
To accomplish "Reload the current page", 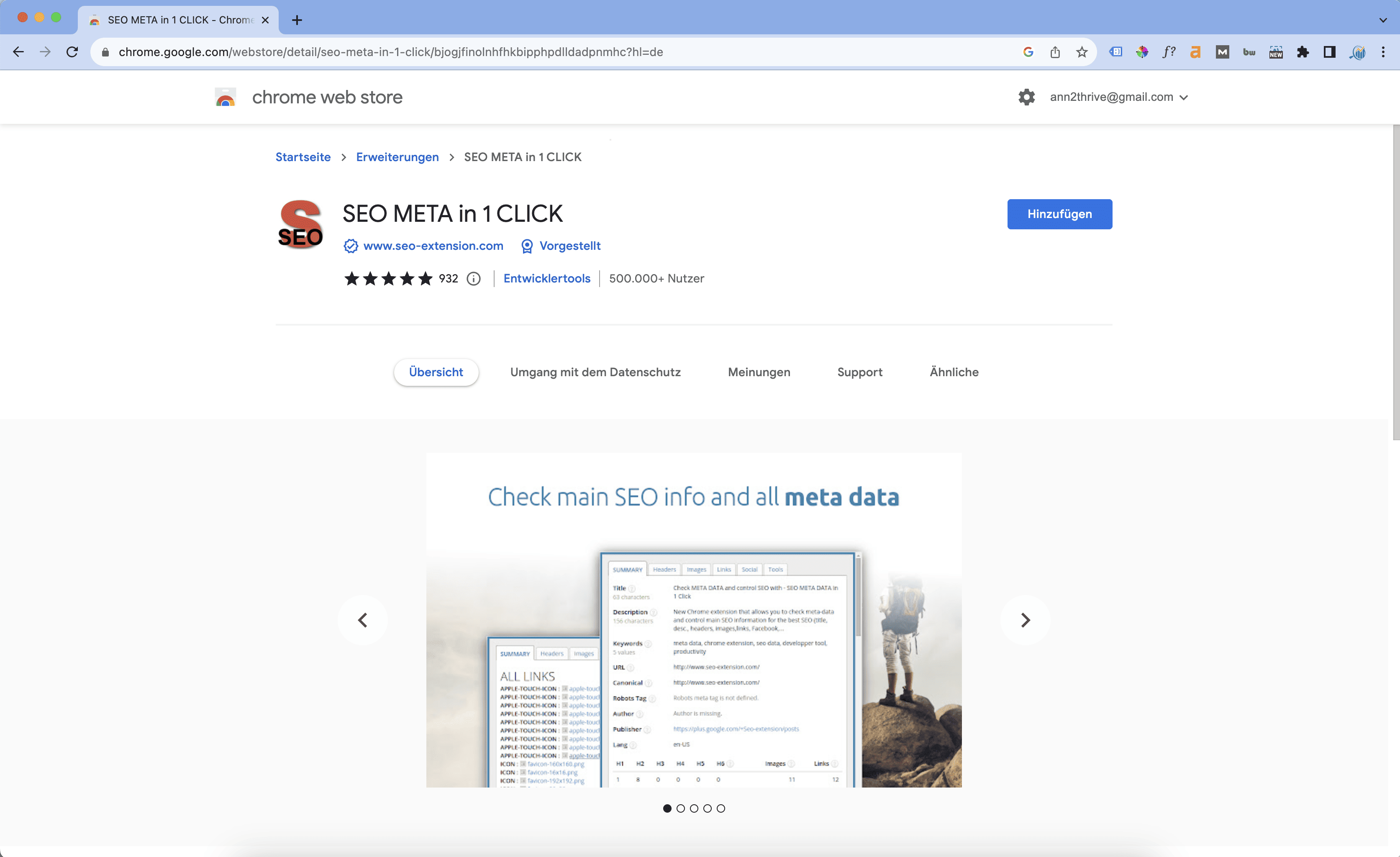I will [72, 52].
